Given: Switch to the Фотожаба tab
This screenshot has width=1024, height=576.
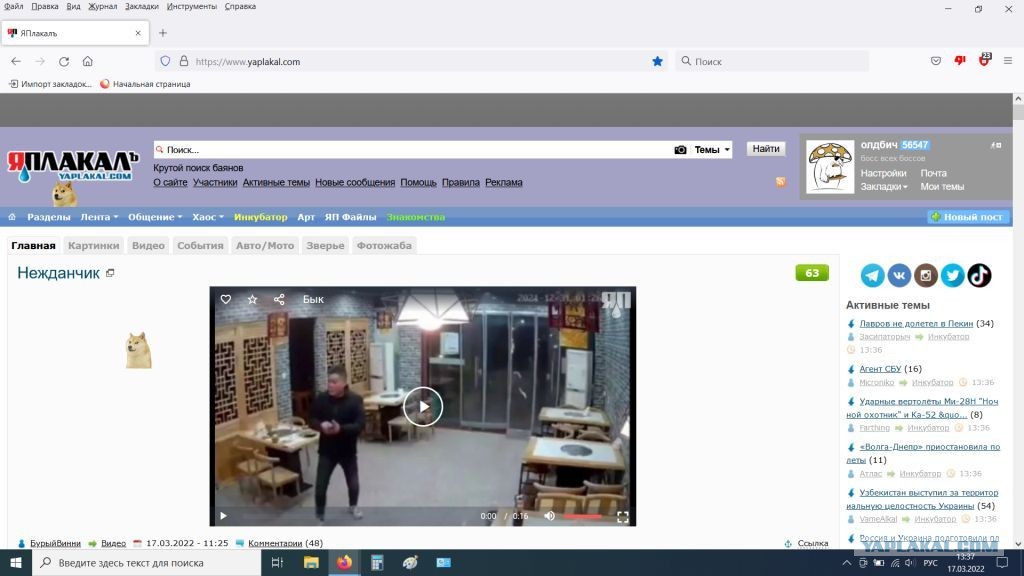Looking at the screenshot, I should (x=384, y=246).
